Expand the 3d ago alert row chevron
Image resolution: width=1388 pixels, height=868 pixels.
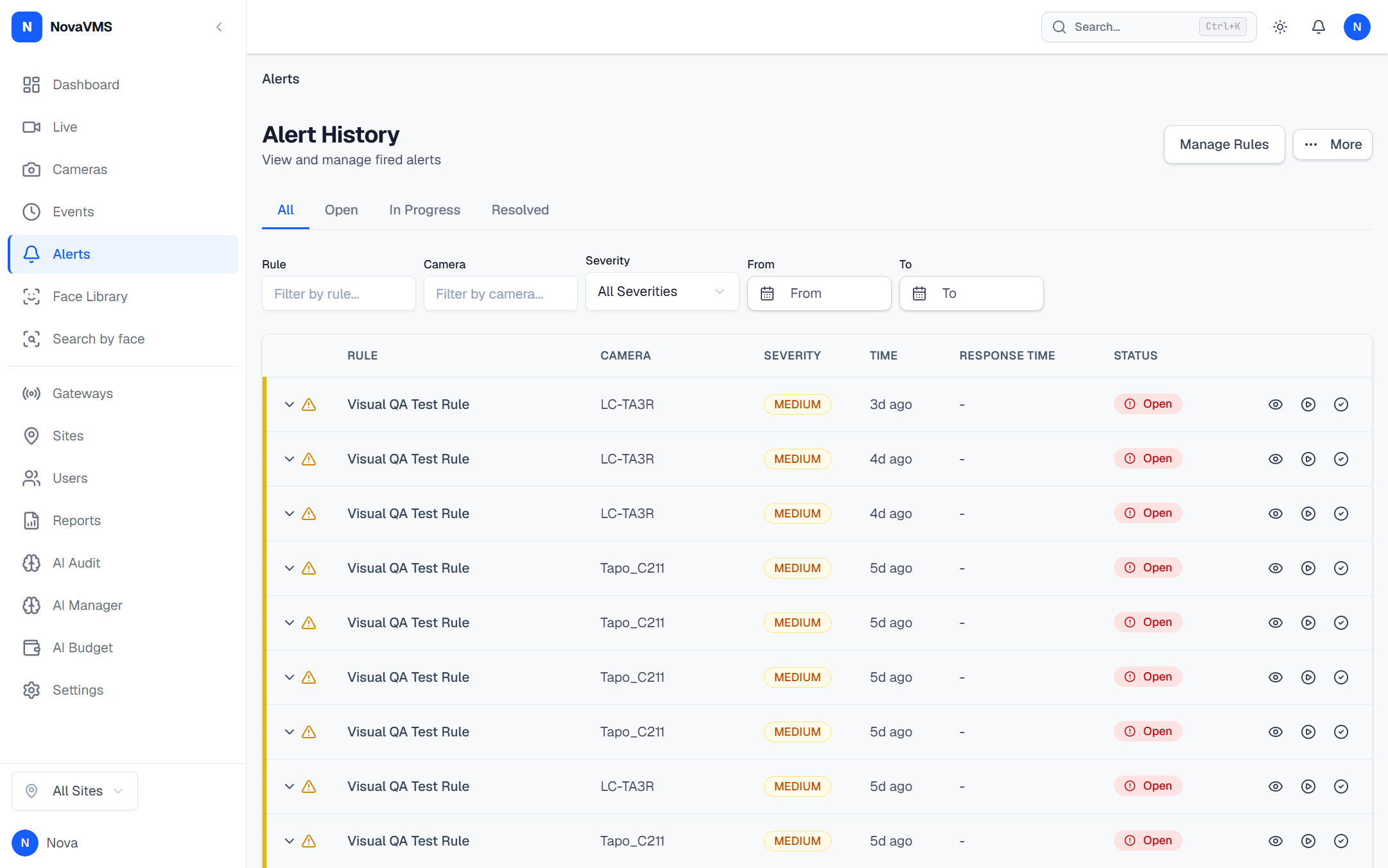click(290, 404)
